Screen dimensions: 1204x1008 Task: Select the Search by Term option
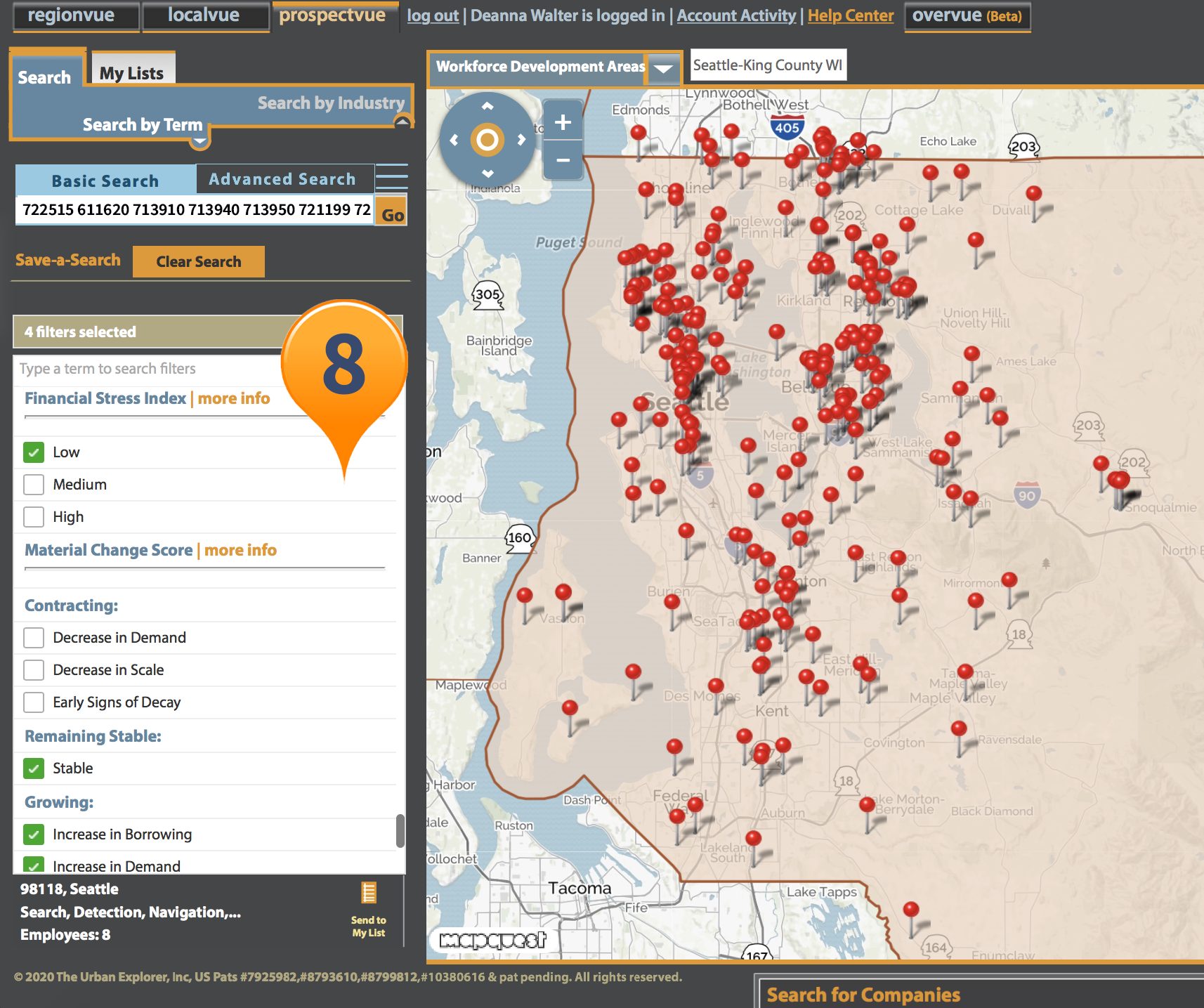[143, 124]
